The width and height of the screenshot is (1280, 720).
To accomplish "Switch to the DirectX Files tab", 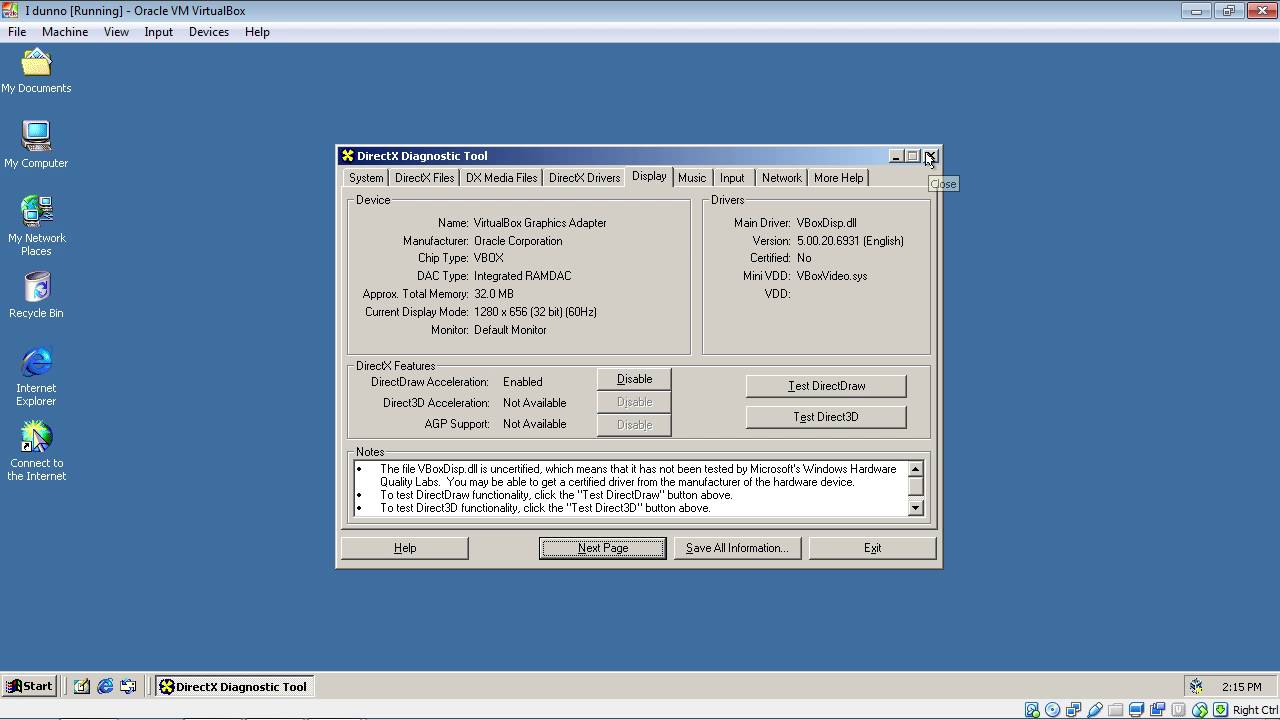I will 424,178.
